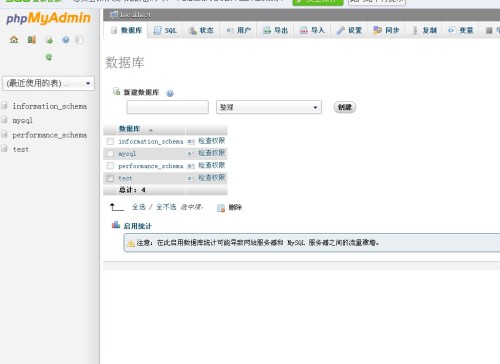Click privileges icon in information_schema row
Screen dimensions: 500x364
(191, 141)
